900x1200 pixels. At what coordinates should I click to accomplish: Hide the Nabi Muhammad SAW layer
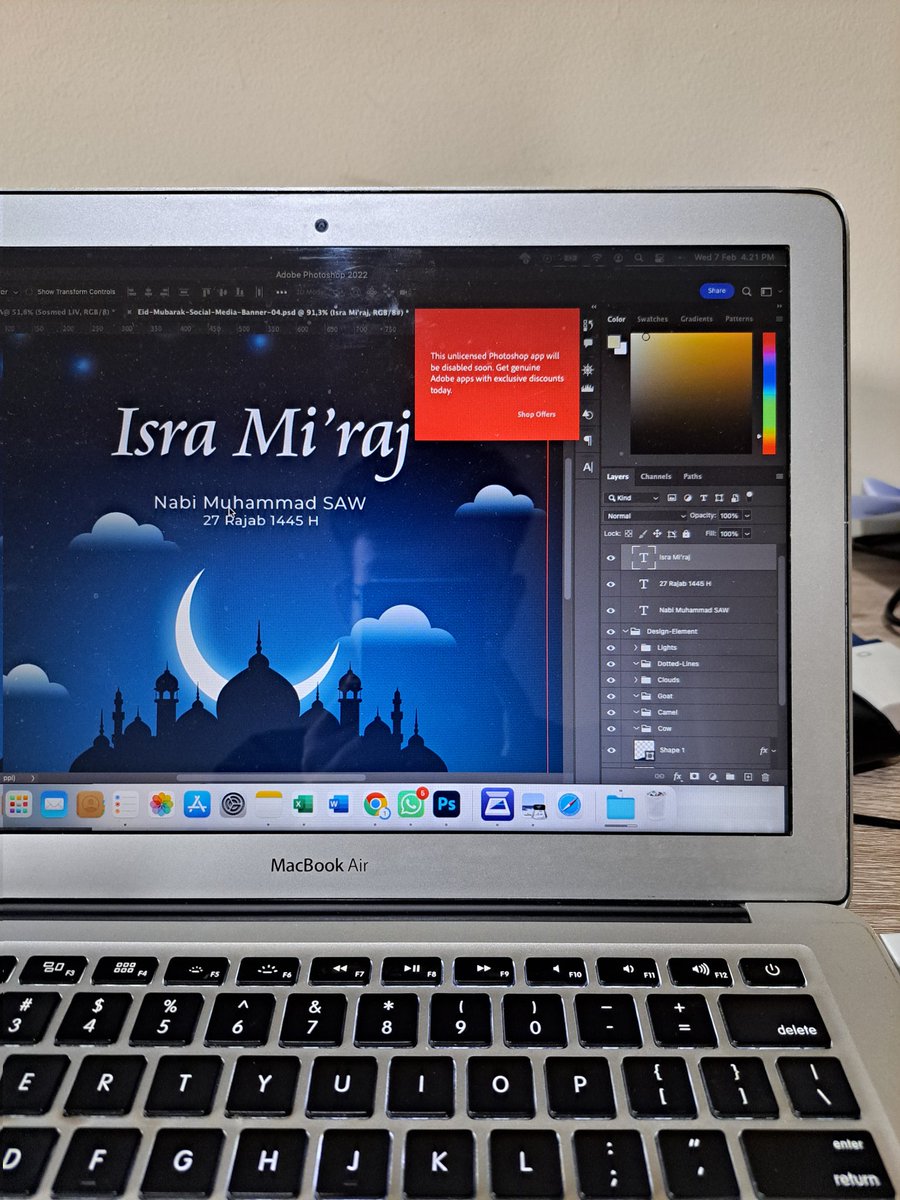tap(611, 610)
